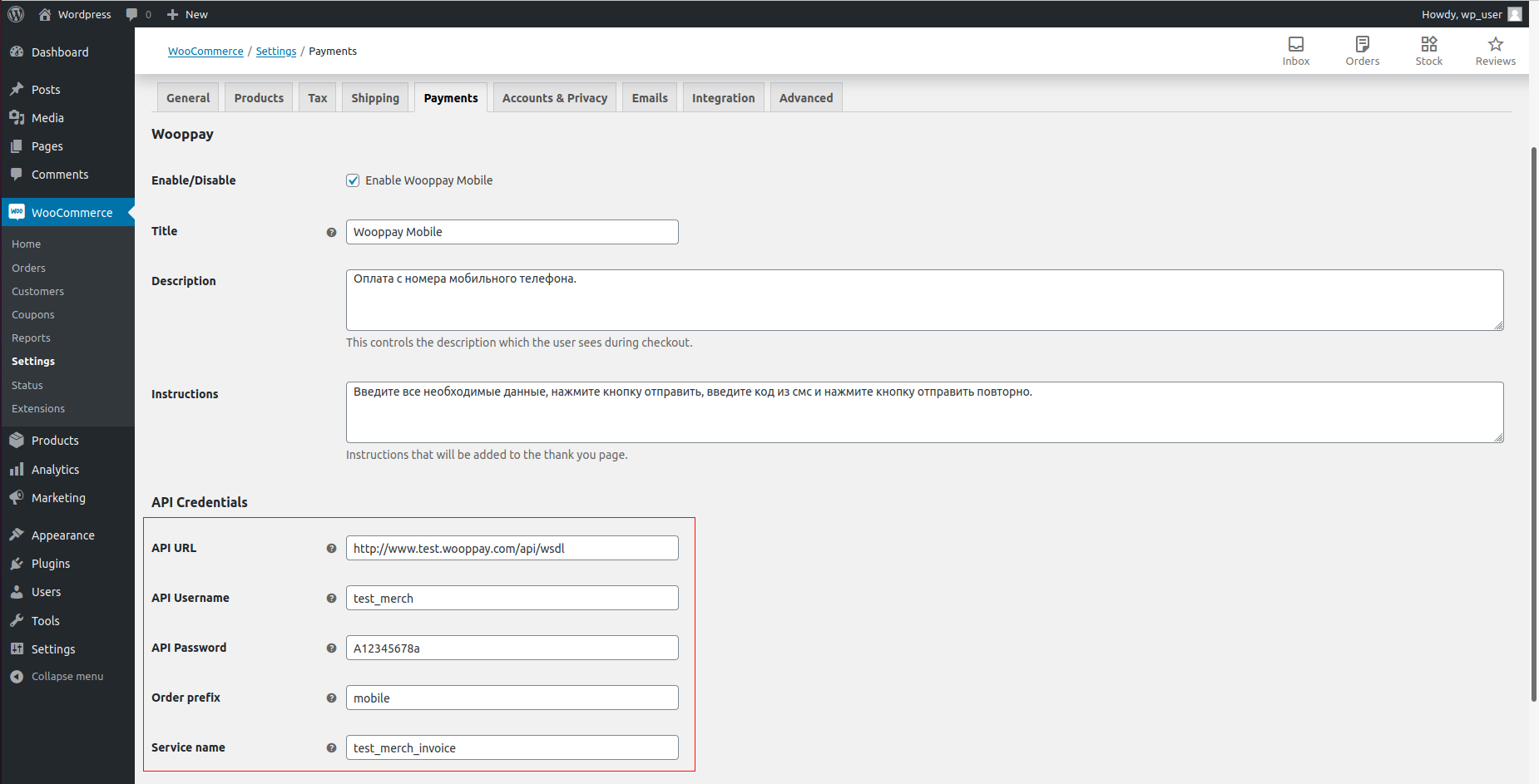Screen dimensions: 1539x784
Task: Open the Users sidebar menu
Action: (67, 592)
